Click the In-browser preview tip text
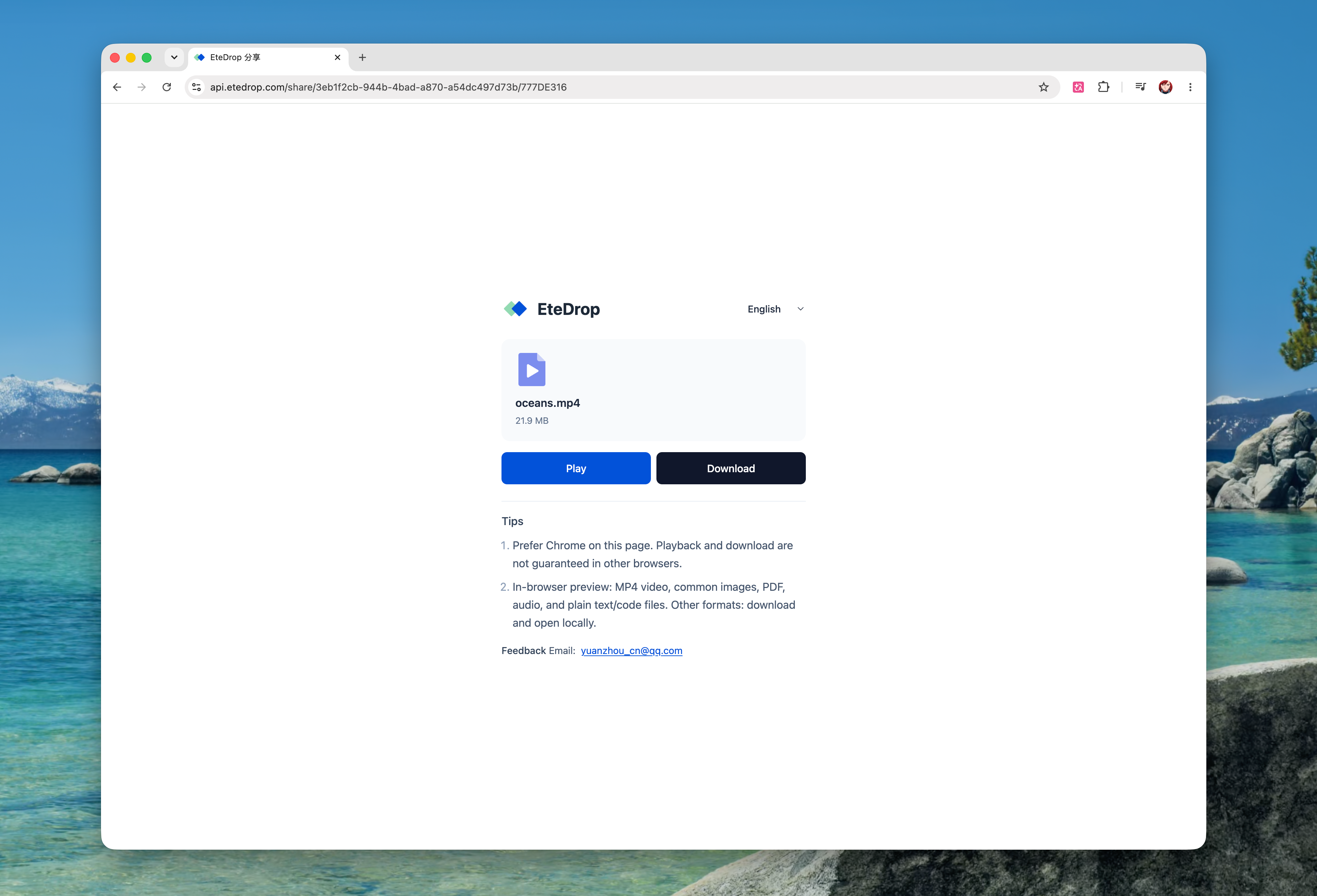This screenshot has height=896, width=1317. 654,605
